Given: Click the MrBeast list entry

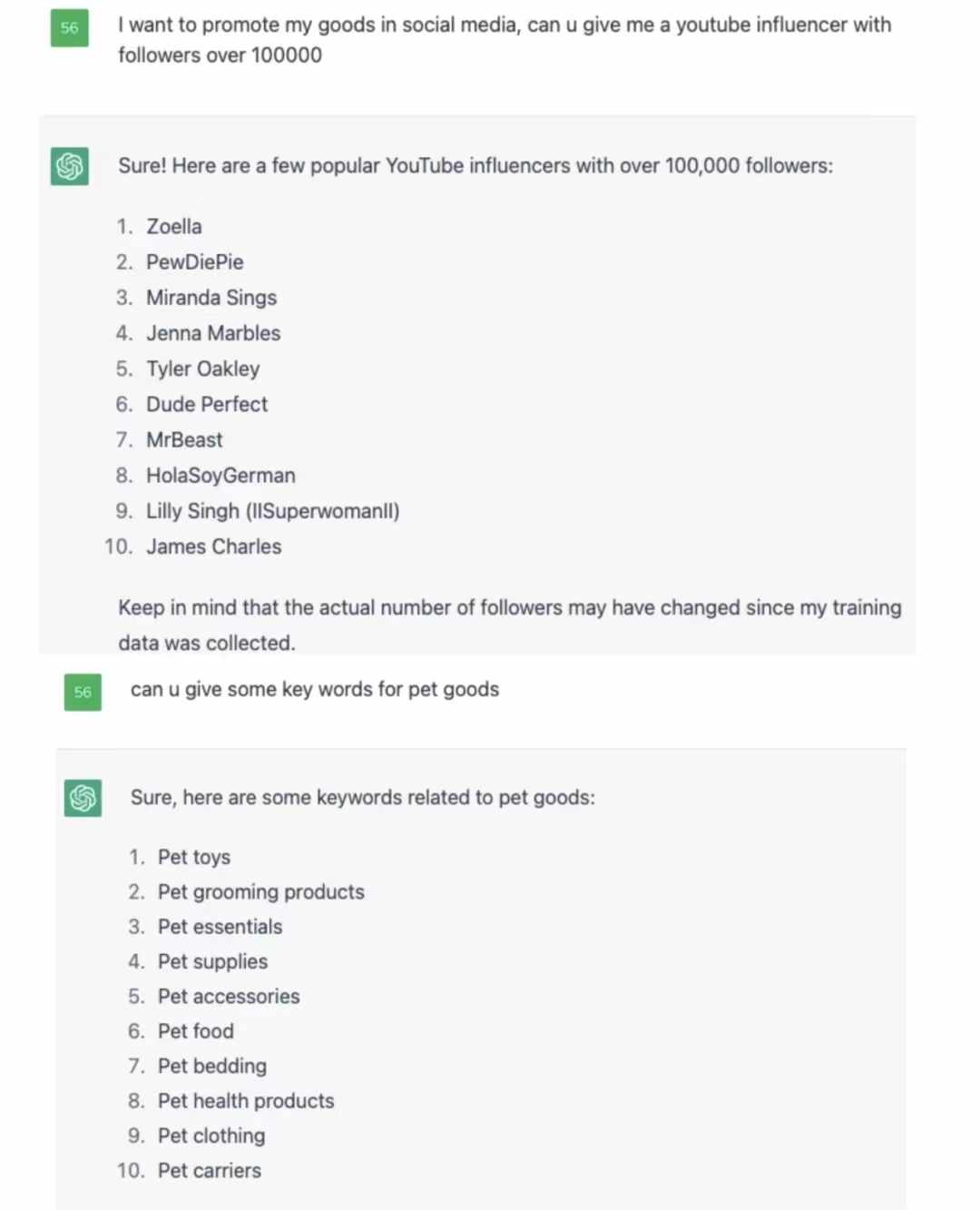Looking at the screenshot, I should (184, 440).
